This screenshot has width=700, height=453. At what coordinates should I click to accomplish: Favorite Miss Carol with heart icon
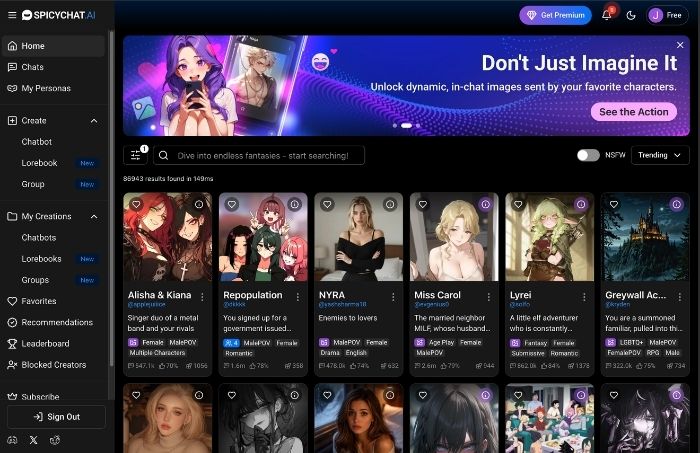pos(423,204)
